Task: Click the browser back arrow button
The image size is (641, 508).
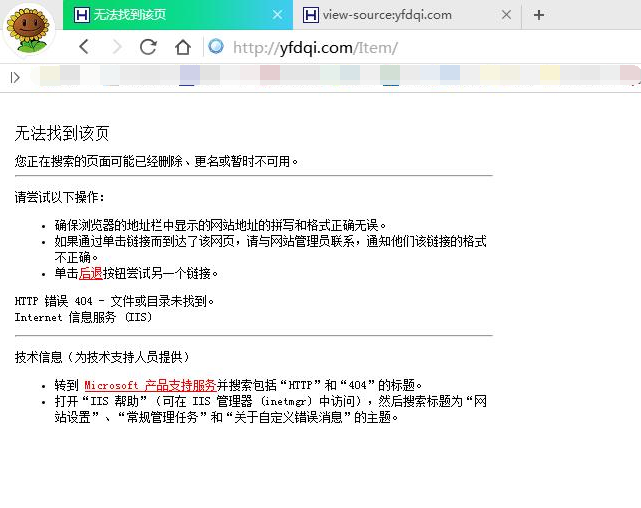Action: click(x=84, y=47)
